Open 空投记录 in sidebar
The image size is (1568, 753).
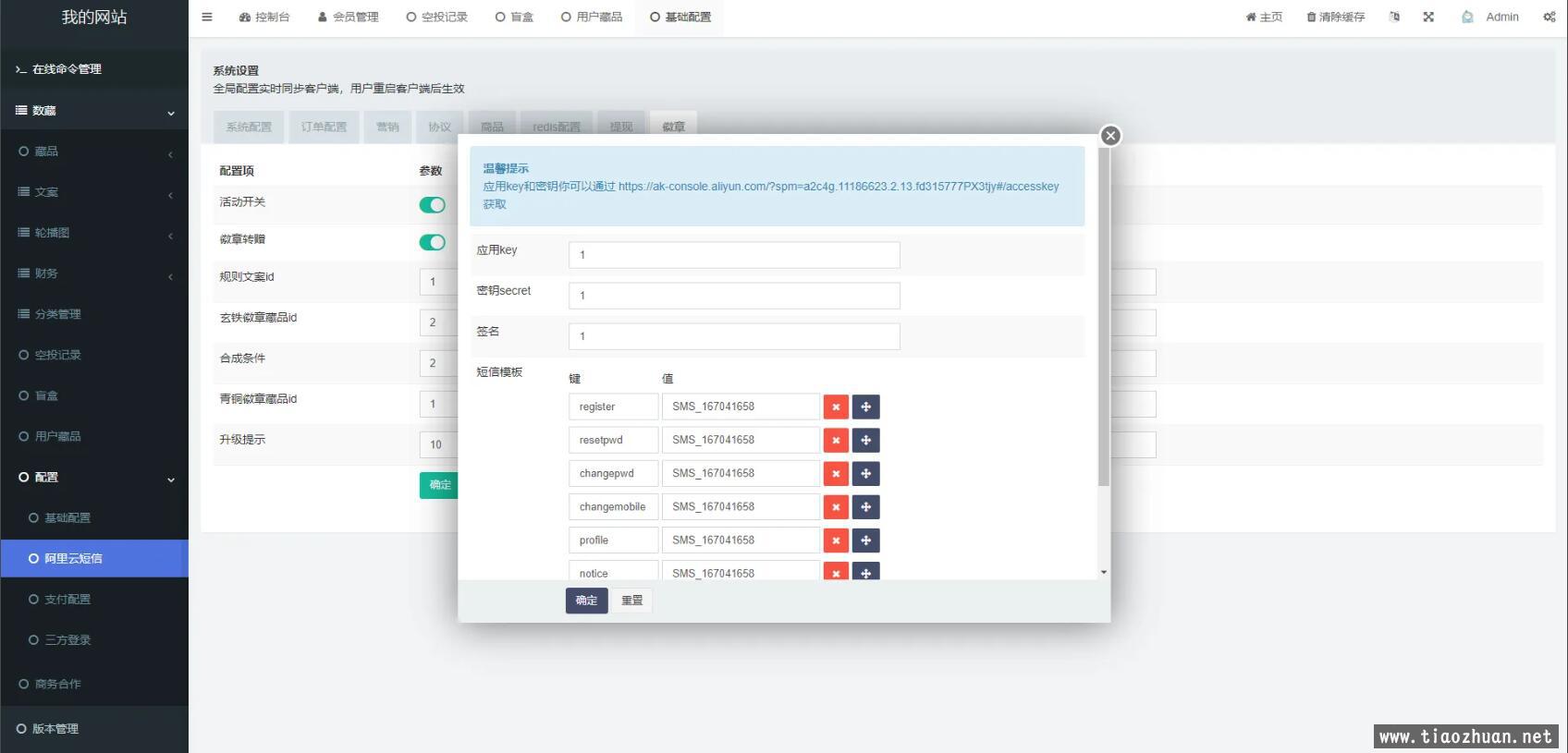[x=94, y=355]
